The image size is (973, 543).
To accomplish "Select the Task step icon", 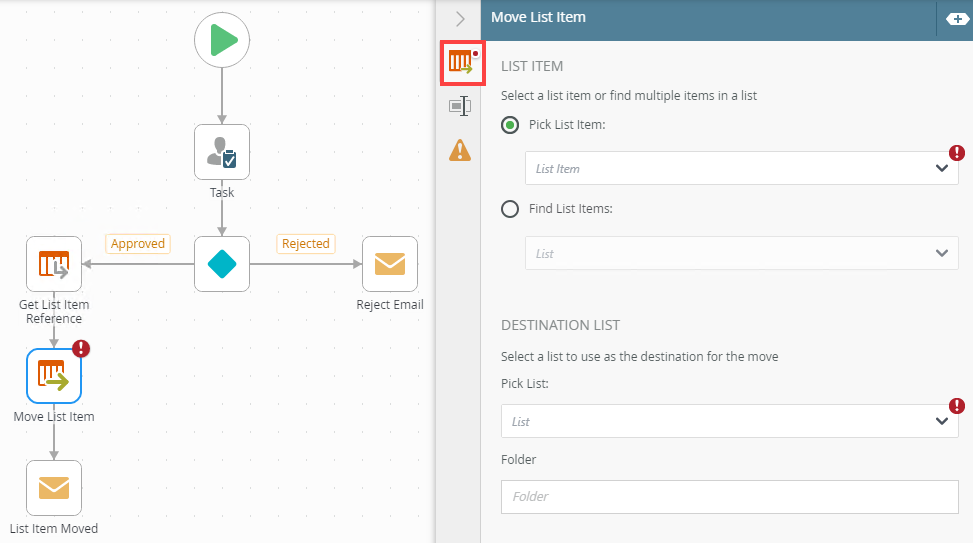I will point(222,152).
